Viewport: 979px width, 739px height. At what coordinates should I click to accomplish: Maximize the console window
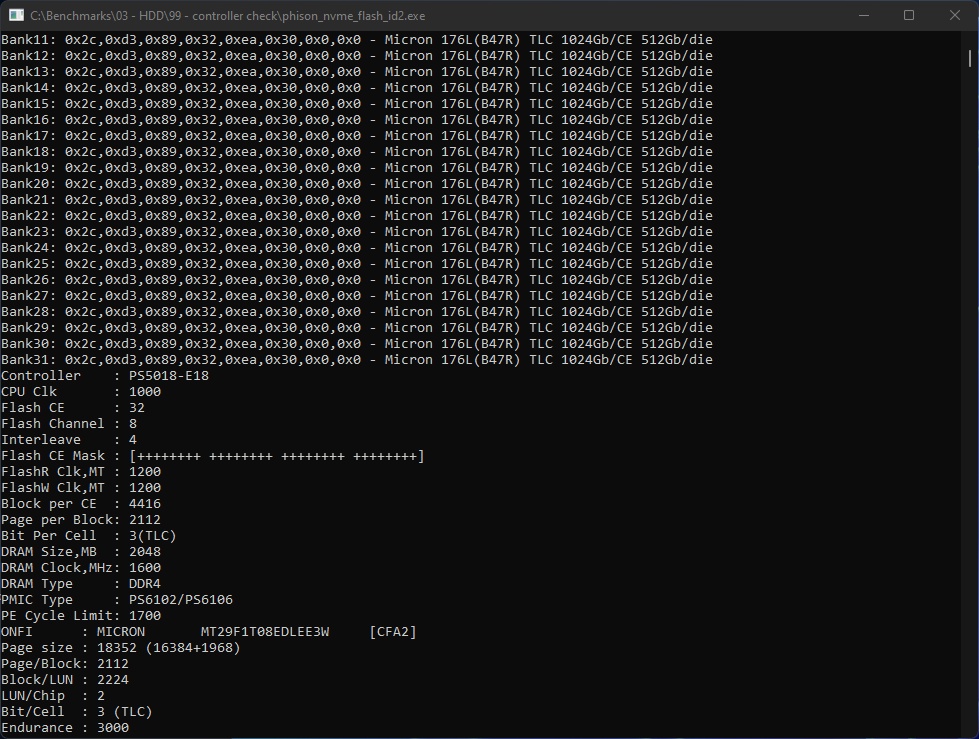pyautogui.click(x=909, y=16)
